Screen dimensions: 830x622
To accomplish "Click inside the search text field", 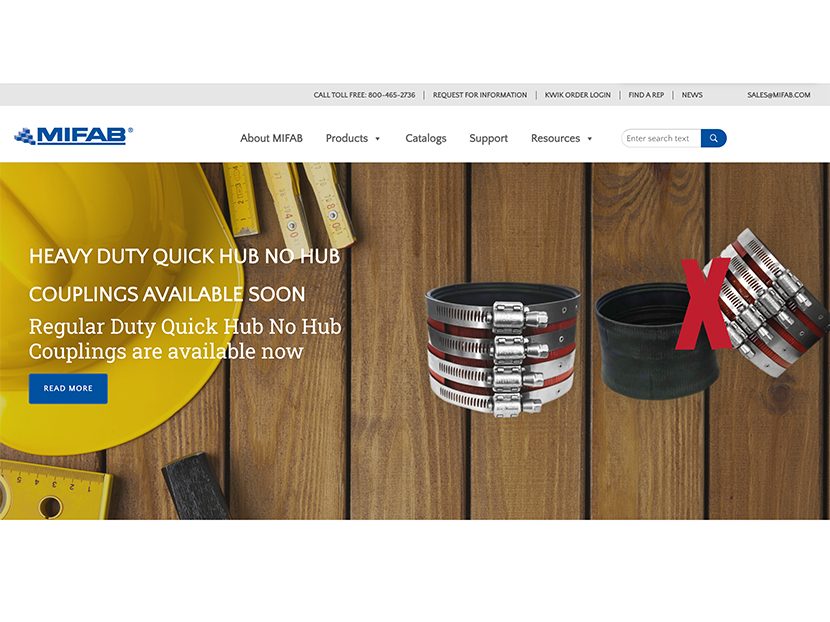I will 661,138.
